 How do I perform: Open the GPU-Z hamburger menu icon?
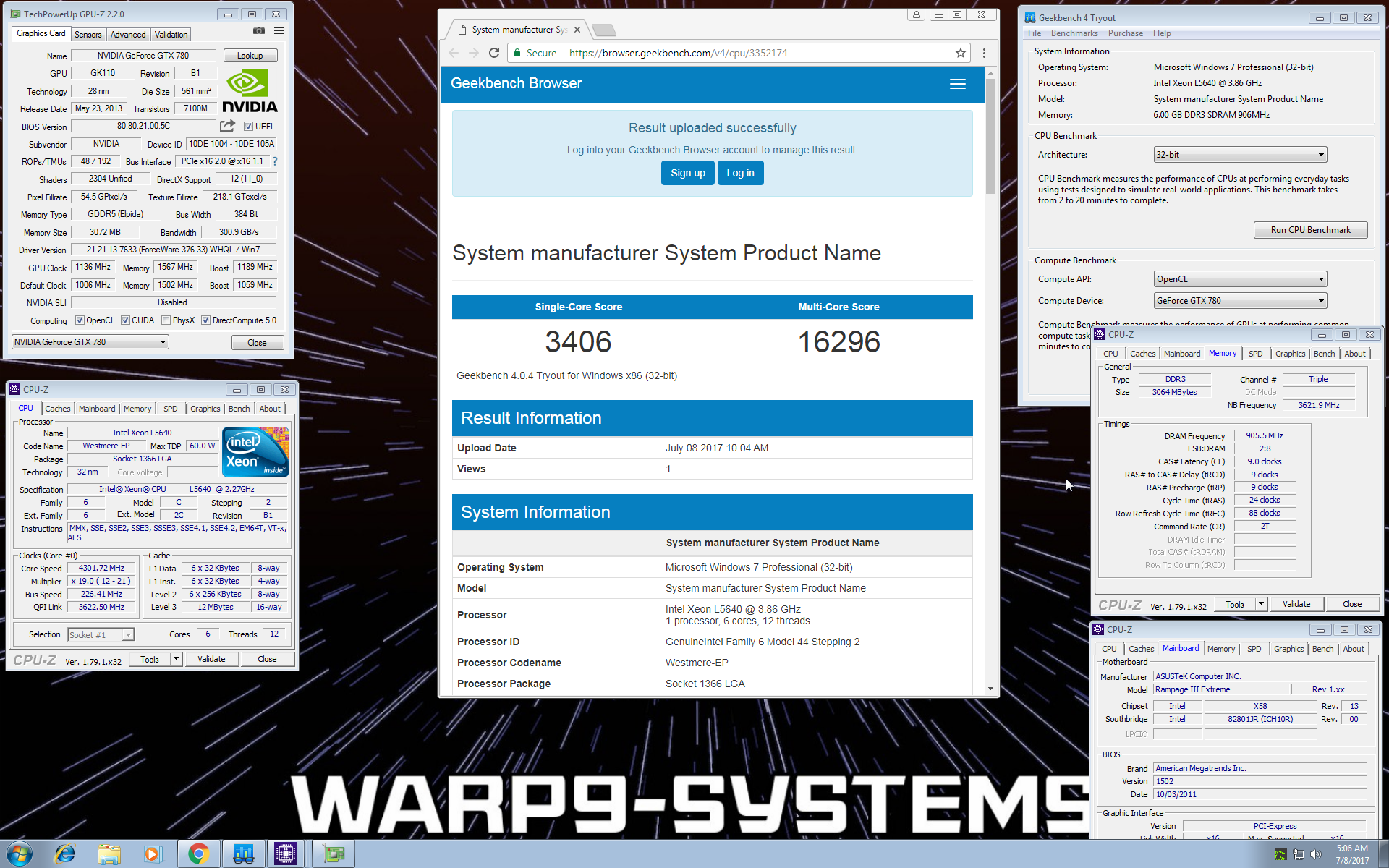tap(279, 31)
